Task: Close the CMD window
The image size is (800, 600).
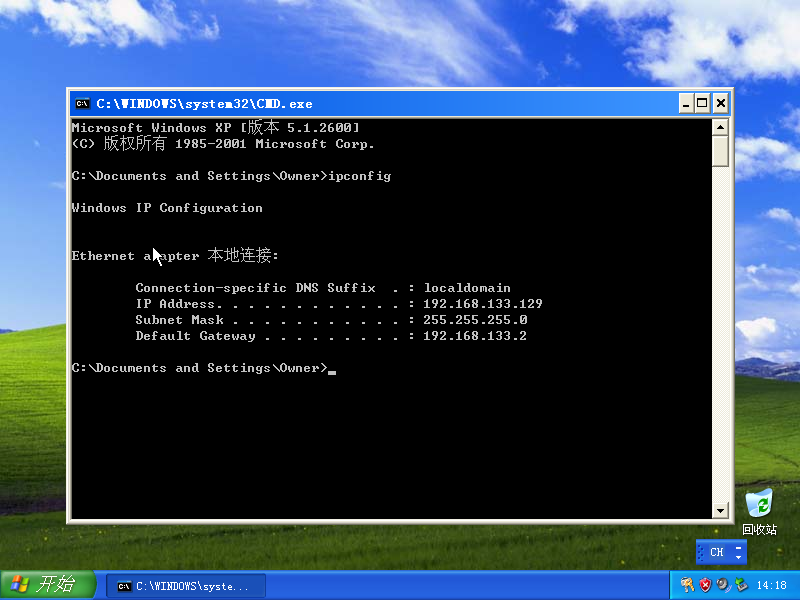Action: [720, 104]
